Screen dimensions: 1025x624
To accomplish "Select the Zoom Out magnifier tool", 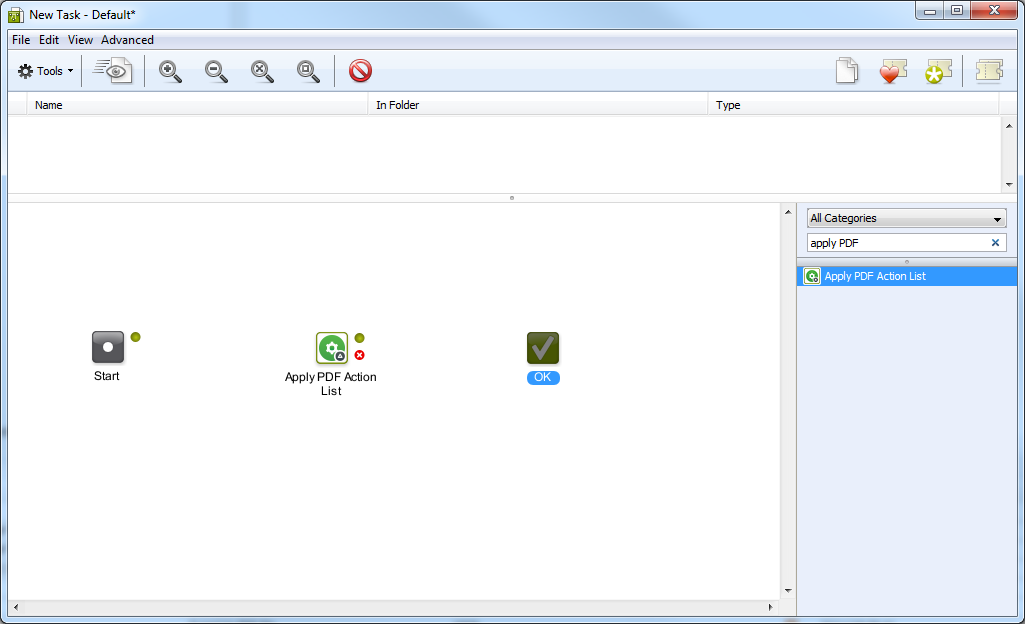I will pyautogui.click(x=216, y=71).
